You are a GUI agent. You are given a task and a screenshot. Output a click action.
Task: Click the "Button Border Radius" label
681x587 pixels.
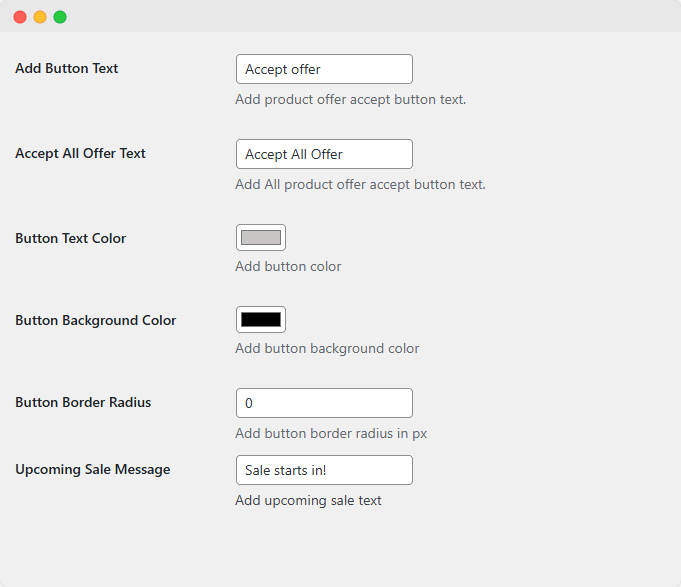click(x=83, y=402)
